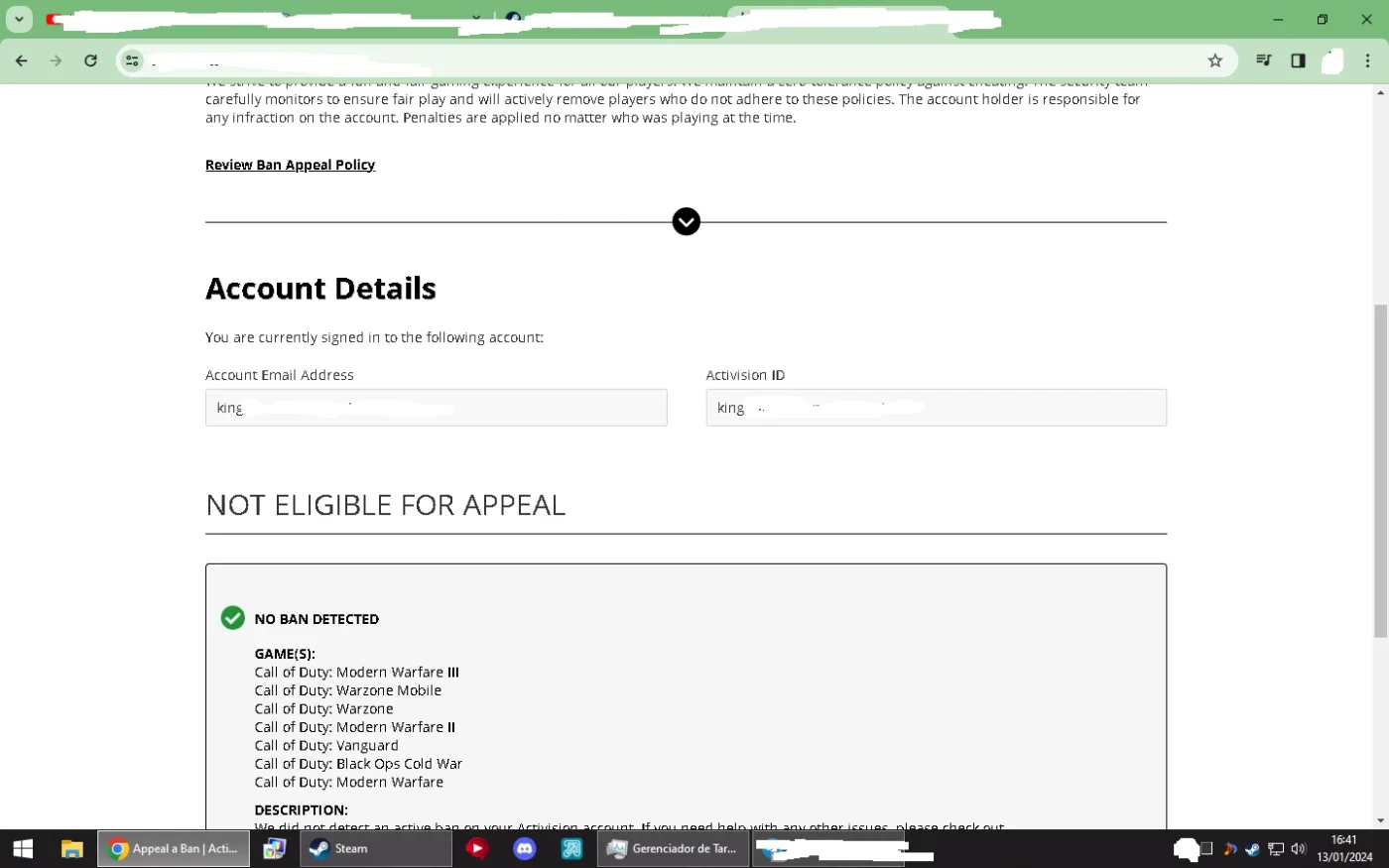Screen dimensions: 1389x868
Task: Select 'Call of Duty: Warzone Mobile' line
Action: [347, 690]
